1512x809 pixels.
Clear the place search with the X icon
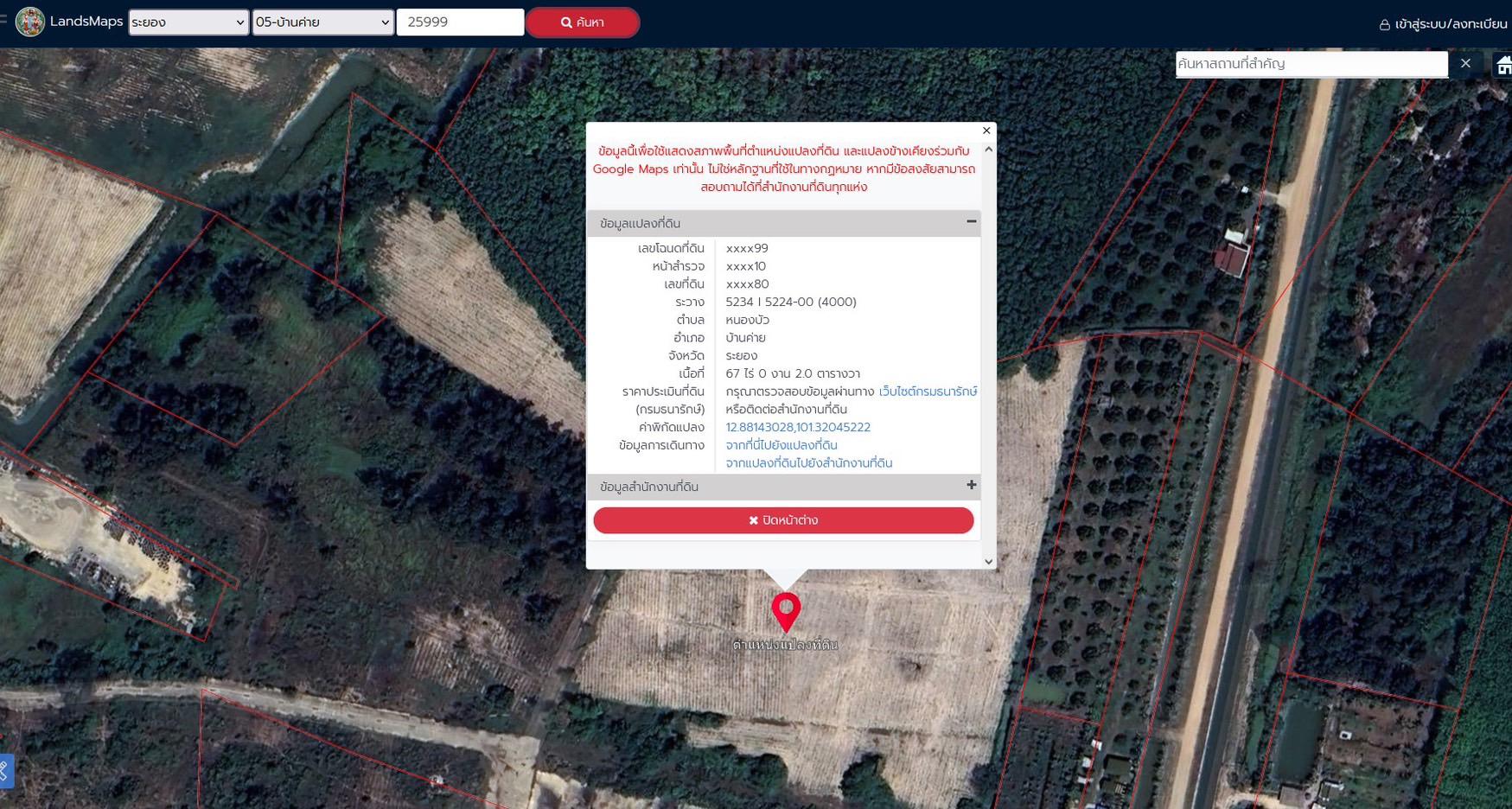(x=1465, y=63)
